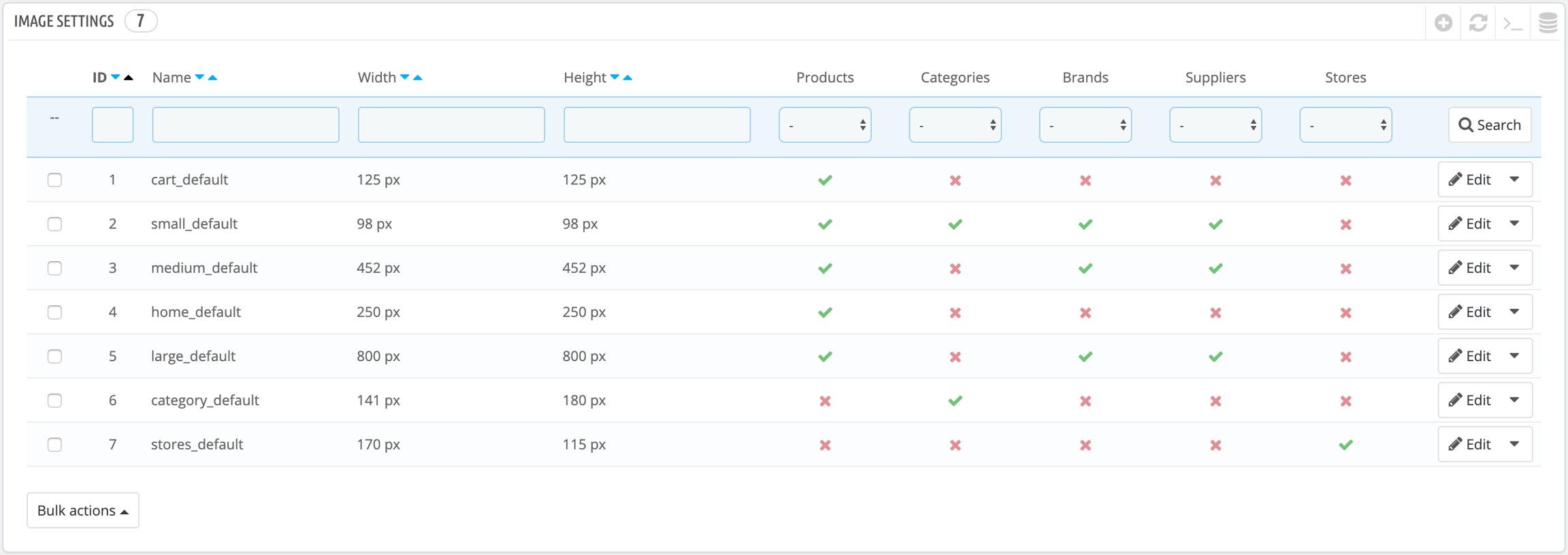Viewport: 1568px width, 555px height.
Task: Click the add new image type icon
Action: coord(1443,23)
